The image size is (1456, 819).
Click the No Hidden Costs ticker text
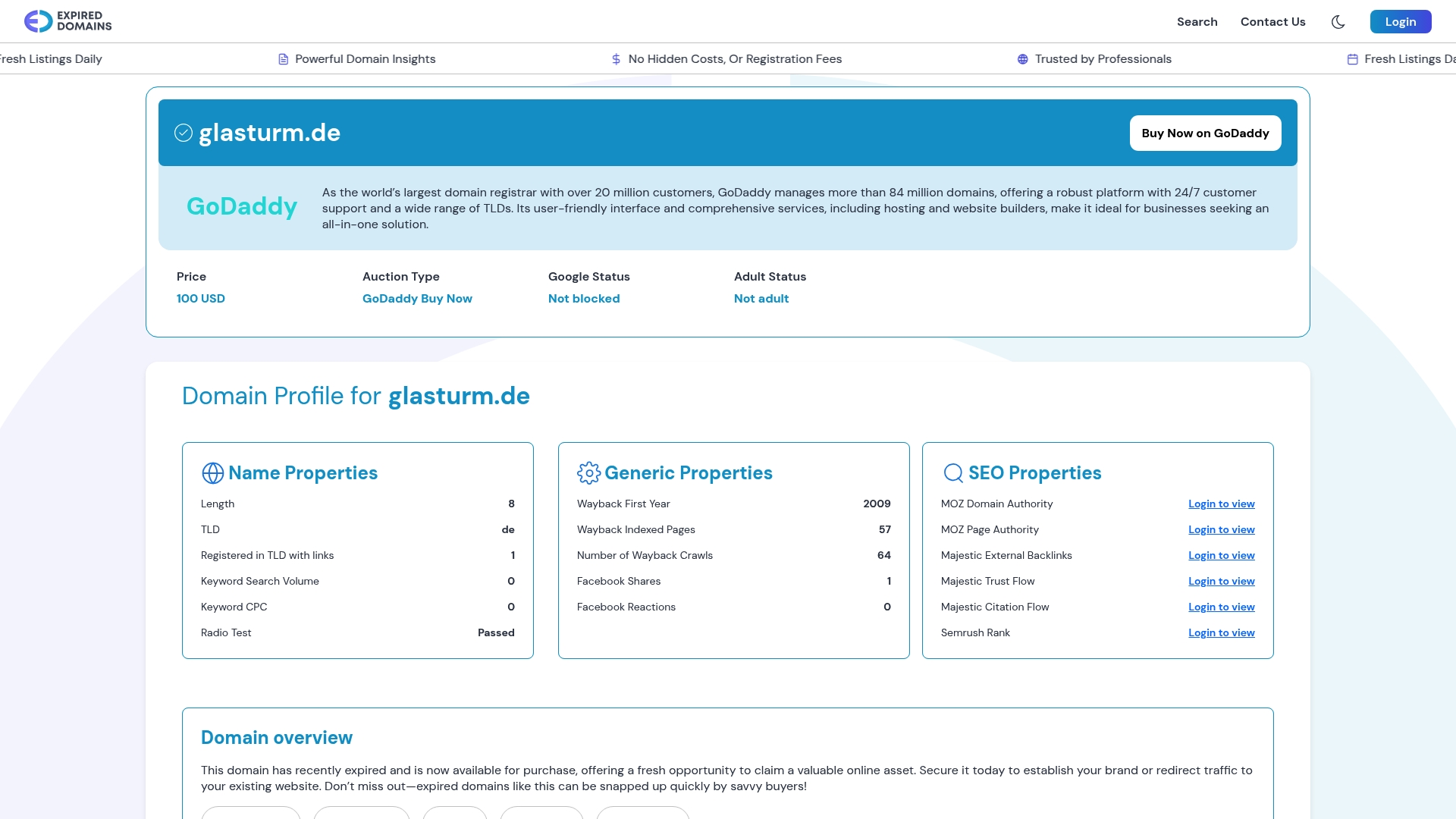coord(735,59)
